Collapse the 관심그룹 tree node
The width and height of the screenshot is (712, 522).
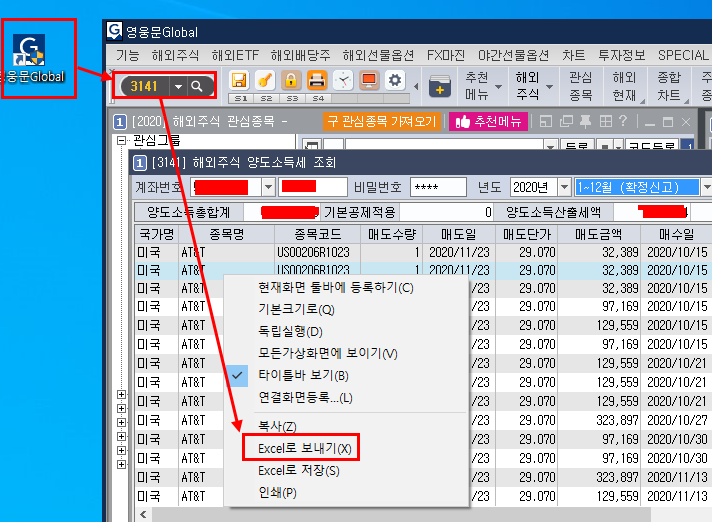point(121,140)
